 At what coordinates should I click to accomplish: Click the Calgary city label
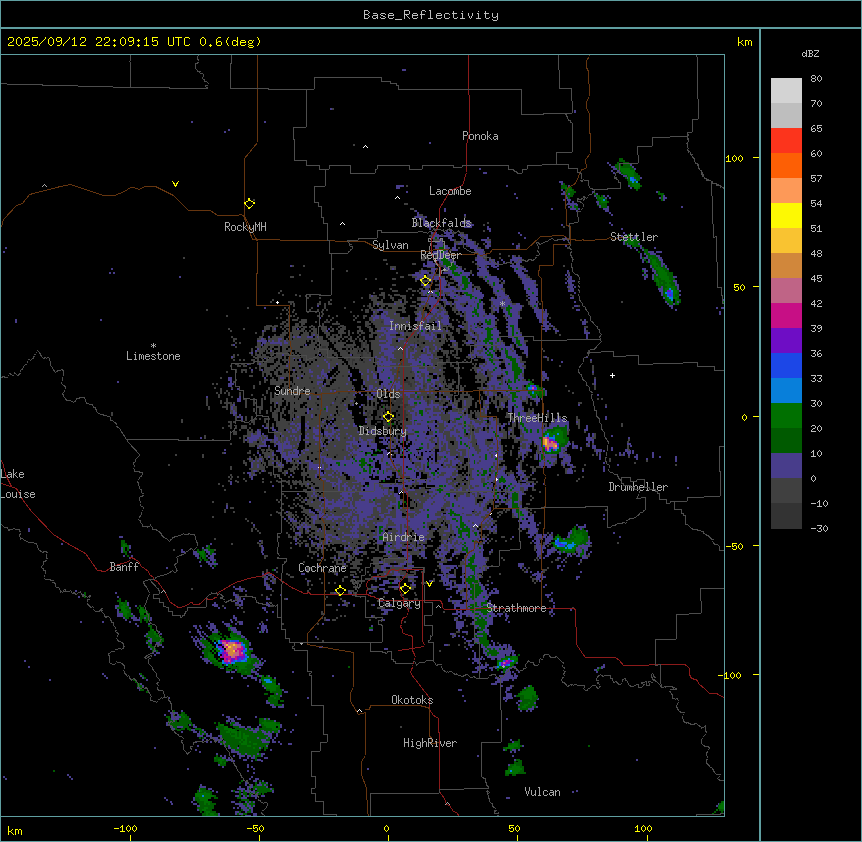399,603
